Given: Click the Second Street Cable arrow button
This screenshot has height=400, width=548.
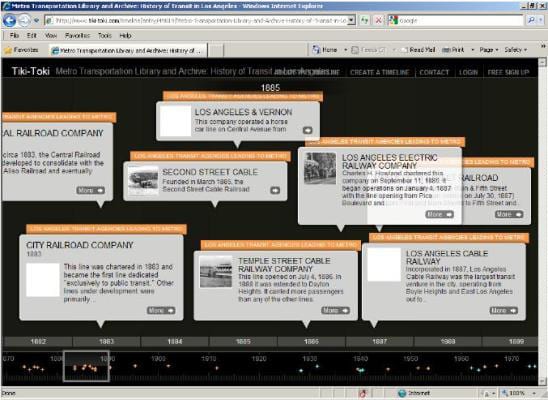Looking at the screenshot, I should coord(275,190).
